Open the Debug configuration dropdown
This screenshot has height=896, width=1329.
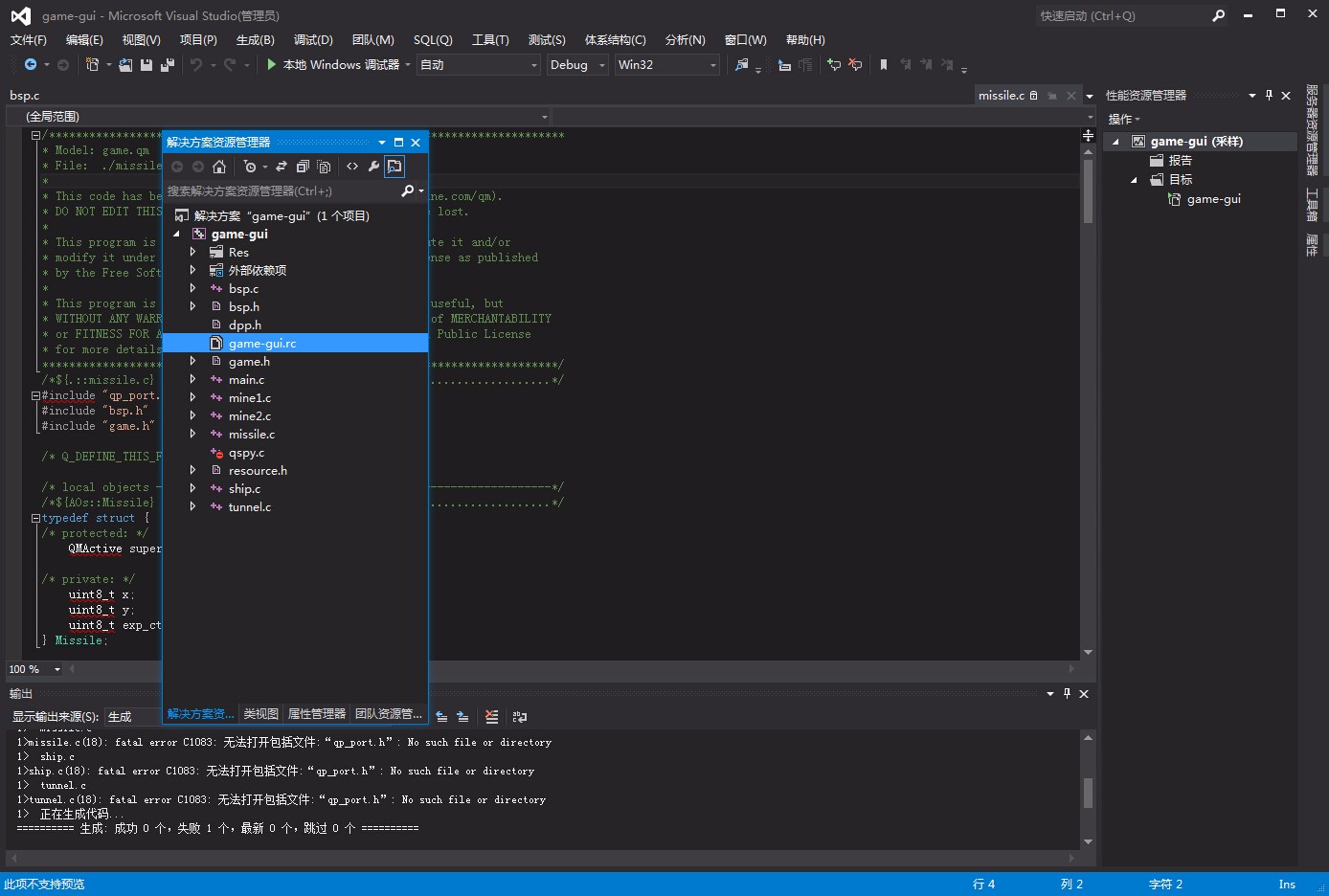577,65
